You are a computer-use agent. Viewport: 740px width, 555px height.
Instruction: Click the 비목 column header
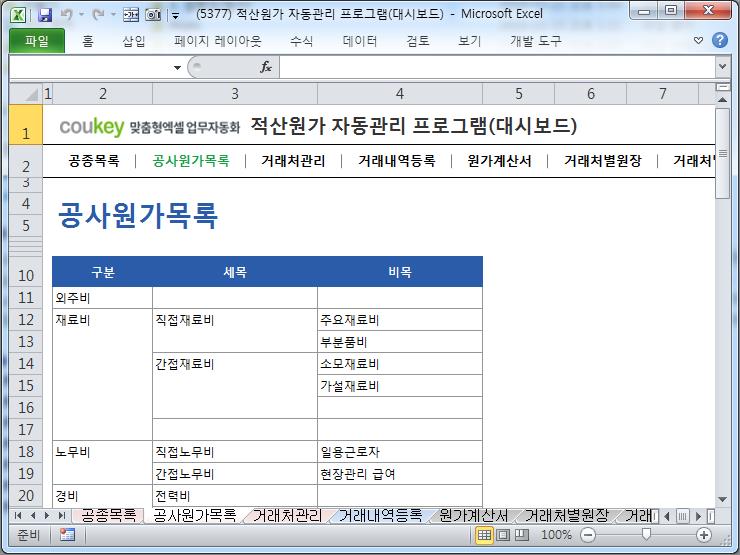[400, 272]
